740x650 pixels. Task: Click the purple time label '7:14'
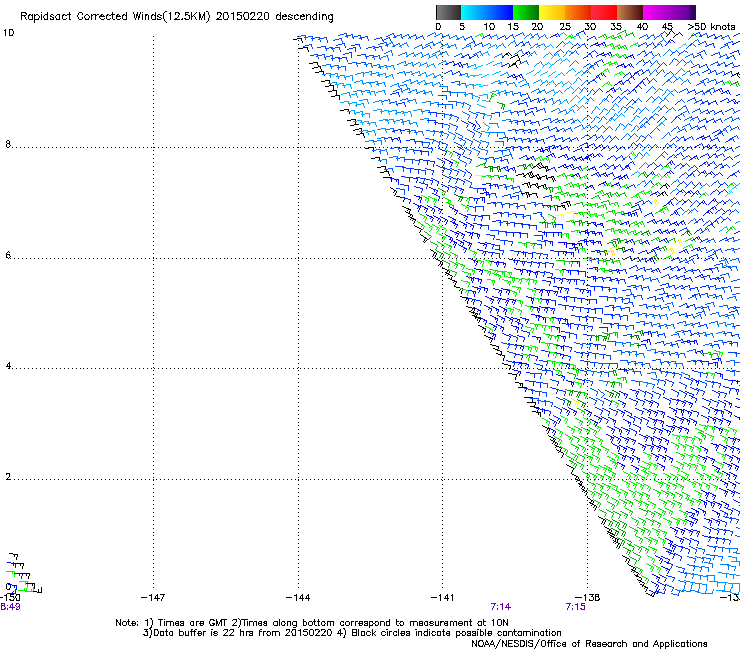point(501,607)
